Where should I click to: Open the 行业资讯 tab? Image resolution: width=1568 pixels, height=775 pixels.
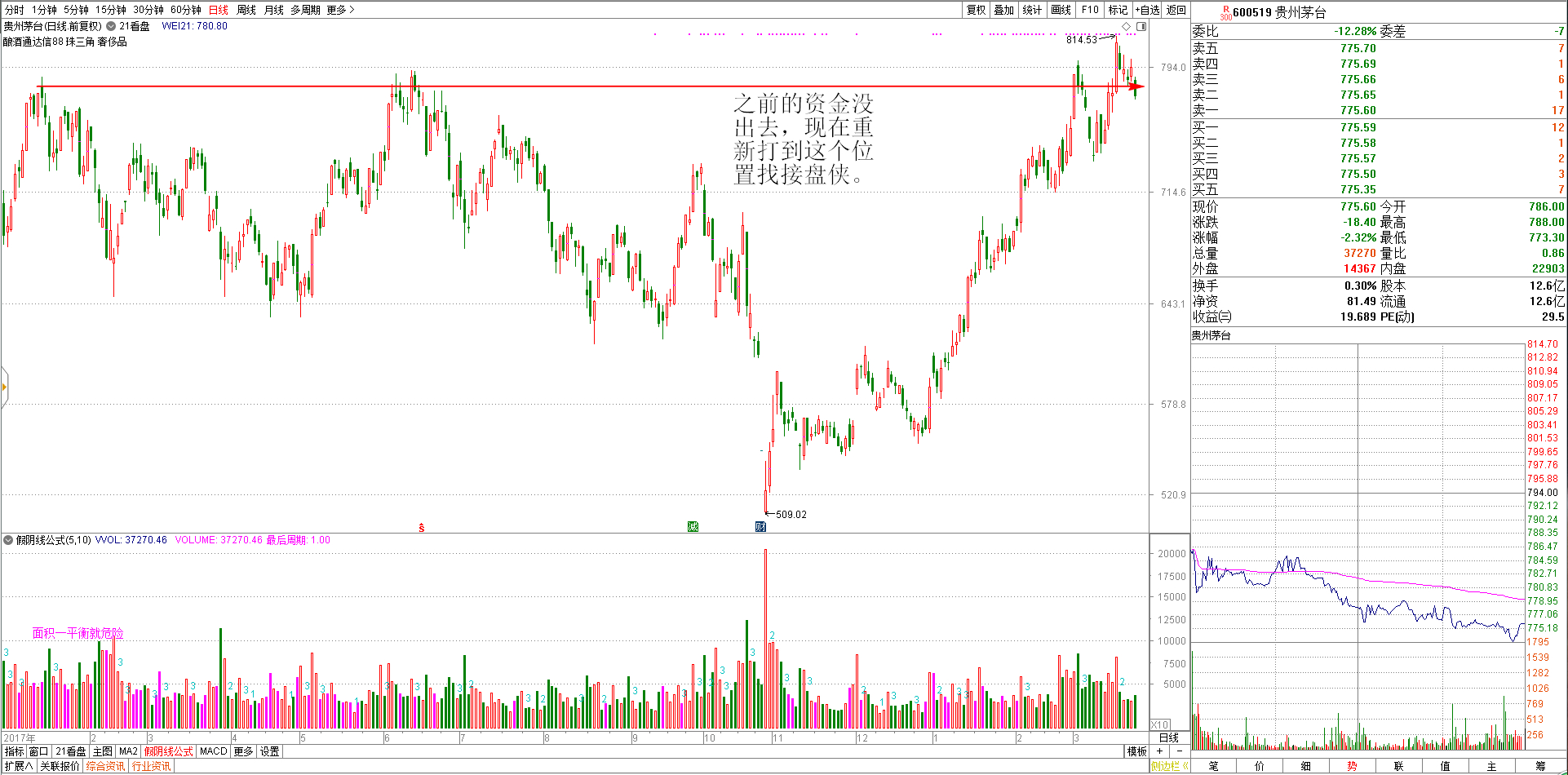tap(152, 766)
